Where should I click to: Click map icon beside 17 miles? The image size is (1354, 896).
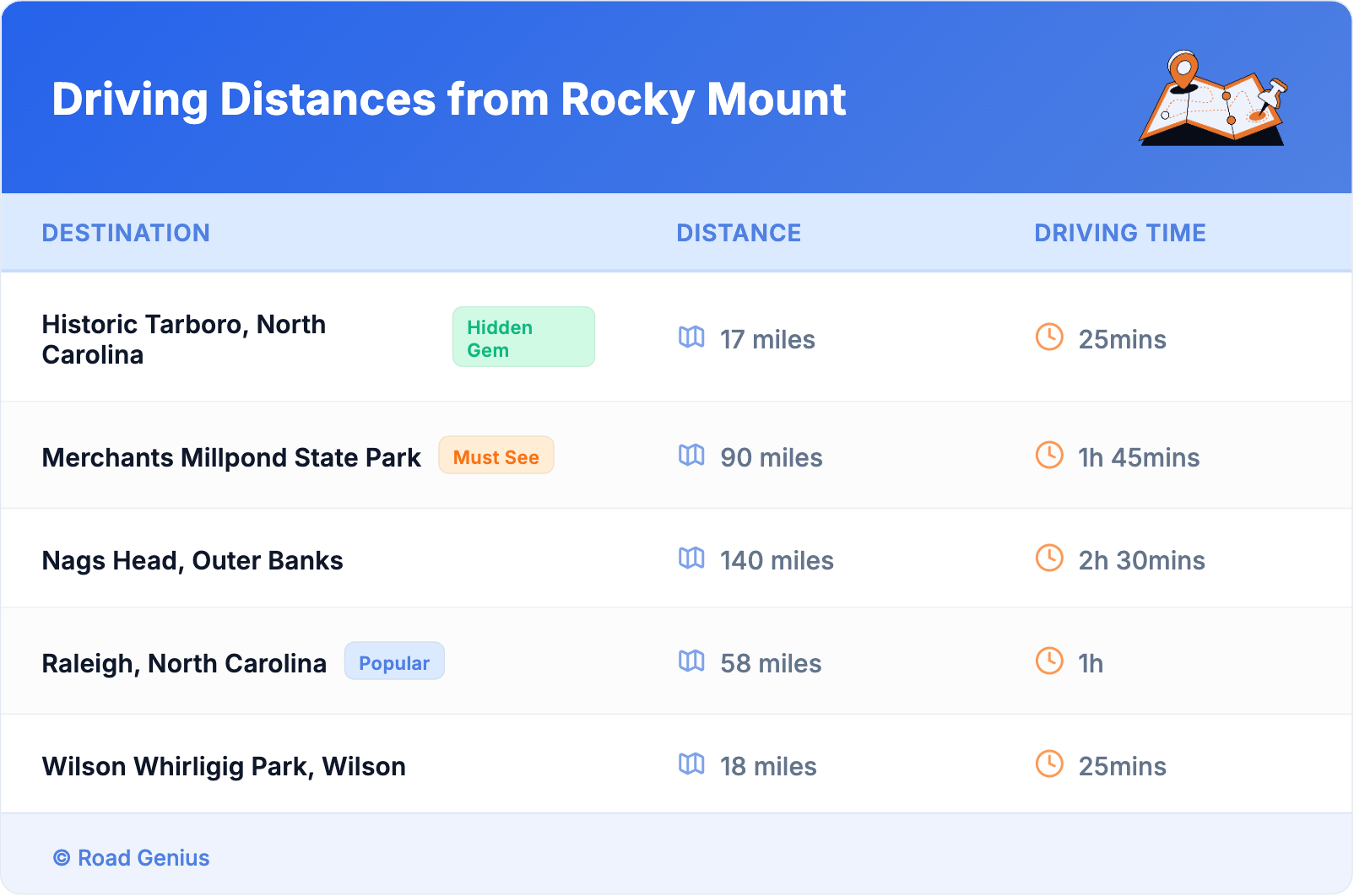[x=691, y=337]
